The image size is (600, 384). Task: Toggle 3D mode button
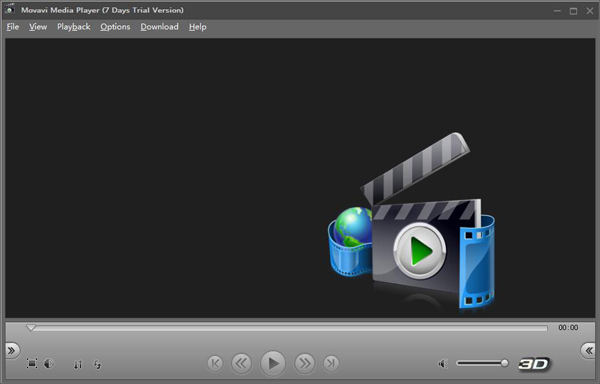pyautogui.click(x=534, y=364)
